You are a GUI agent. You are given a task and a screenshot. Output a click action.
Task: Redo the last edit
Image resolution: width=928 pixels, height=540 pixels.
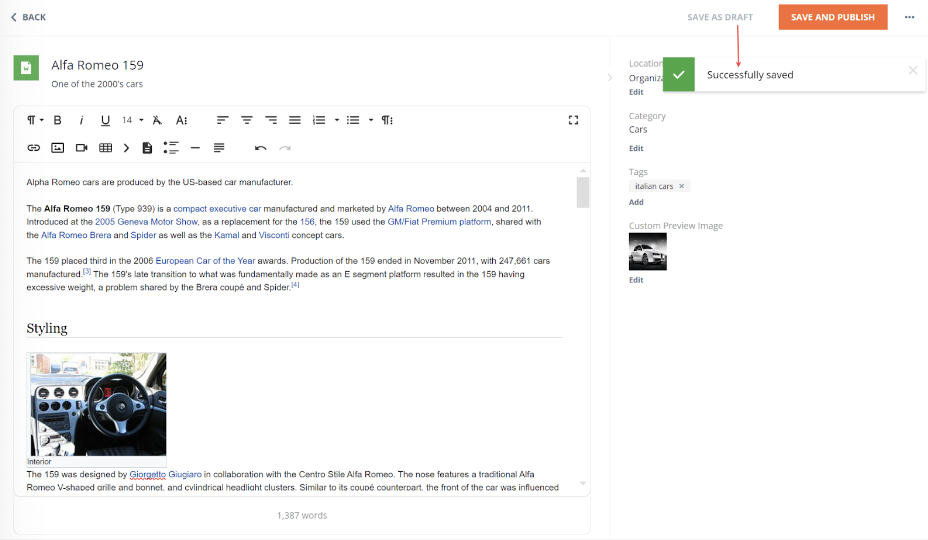click(x=285, y=148)
